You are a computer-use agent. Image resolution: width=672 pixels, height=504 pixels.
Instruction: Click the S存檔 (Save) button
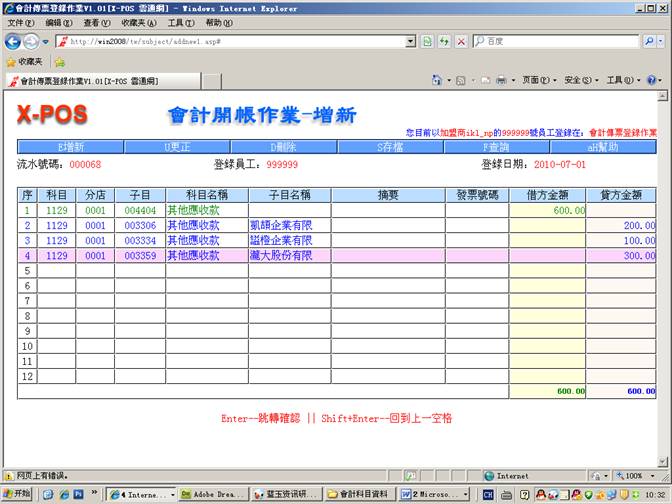coord(391,147)
